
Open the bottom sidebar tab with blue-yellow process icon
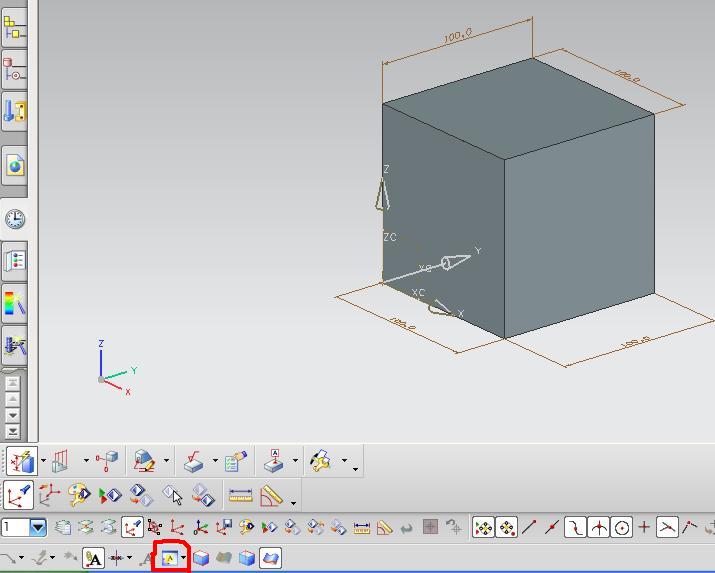(14, 345)
